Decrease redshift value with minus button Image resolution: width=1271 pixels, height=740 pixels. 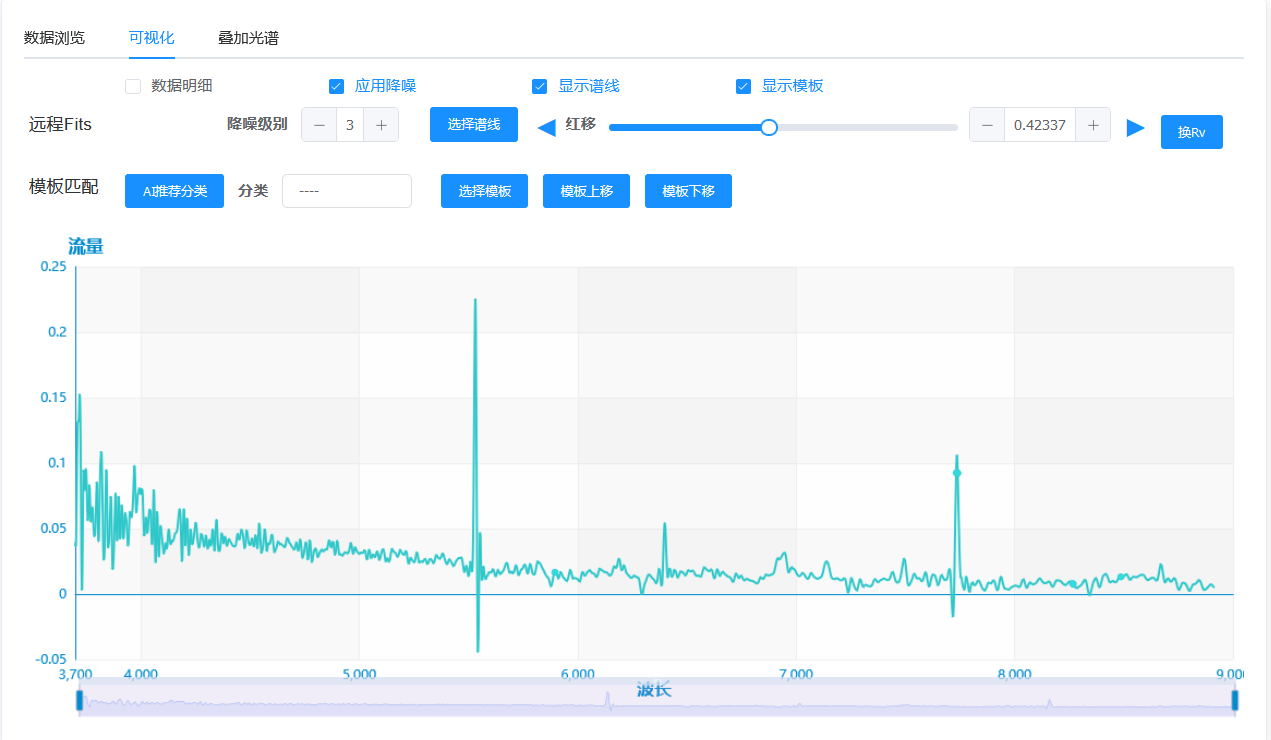coord(987,125)
